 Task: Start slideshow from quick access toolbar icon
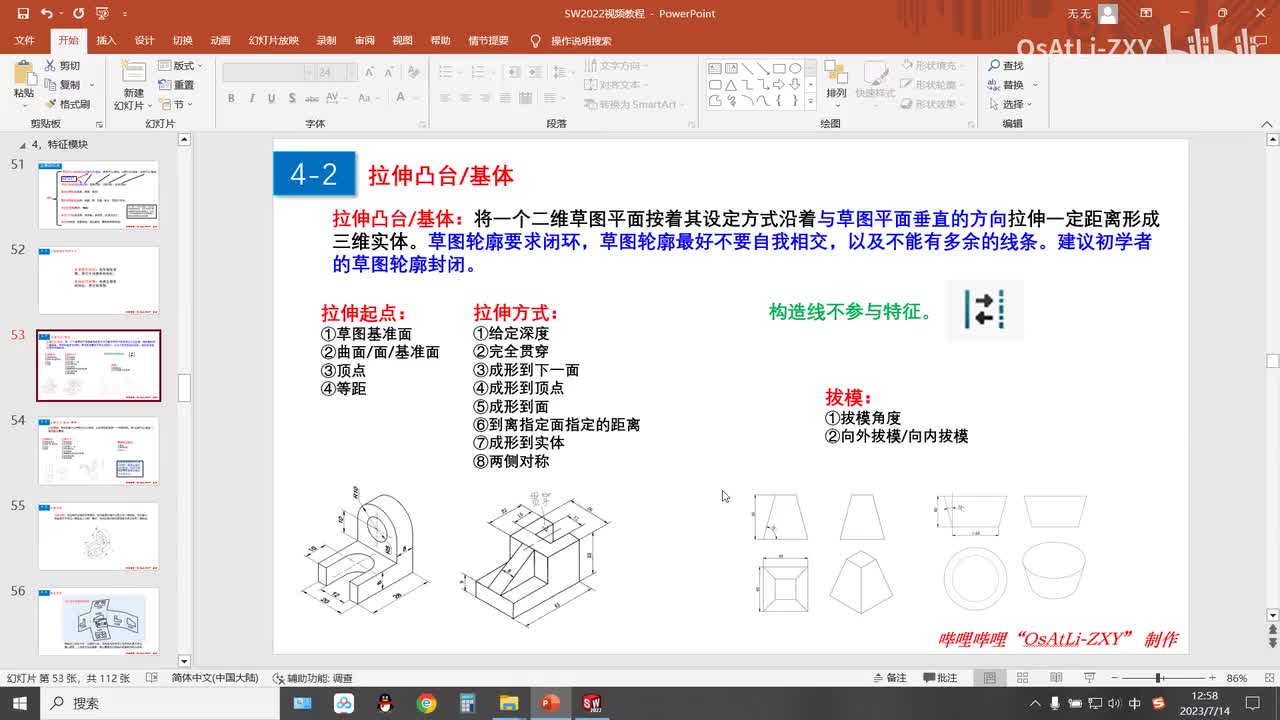[x=101, y=14]
